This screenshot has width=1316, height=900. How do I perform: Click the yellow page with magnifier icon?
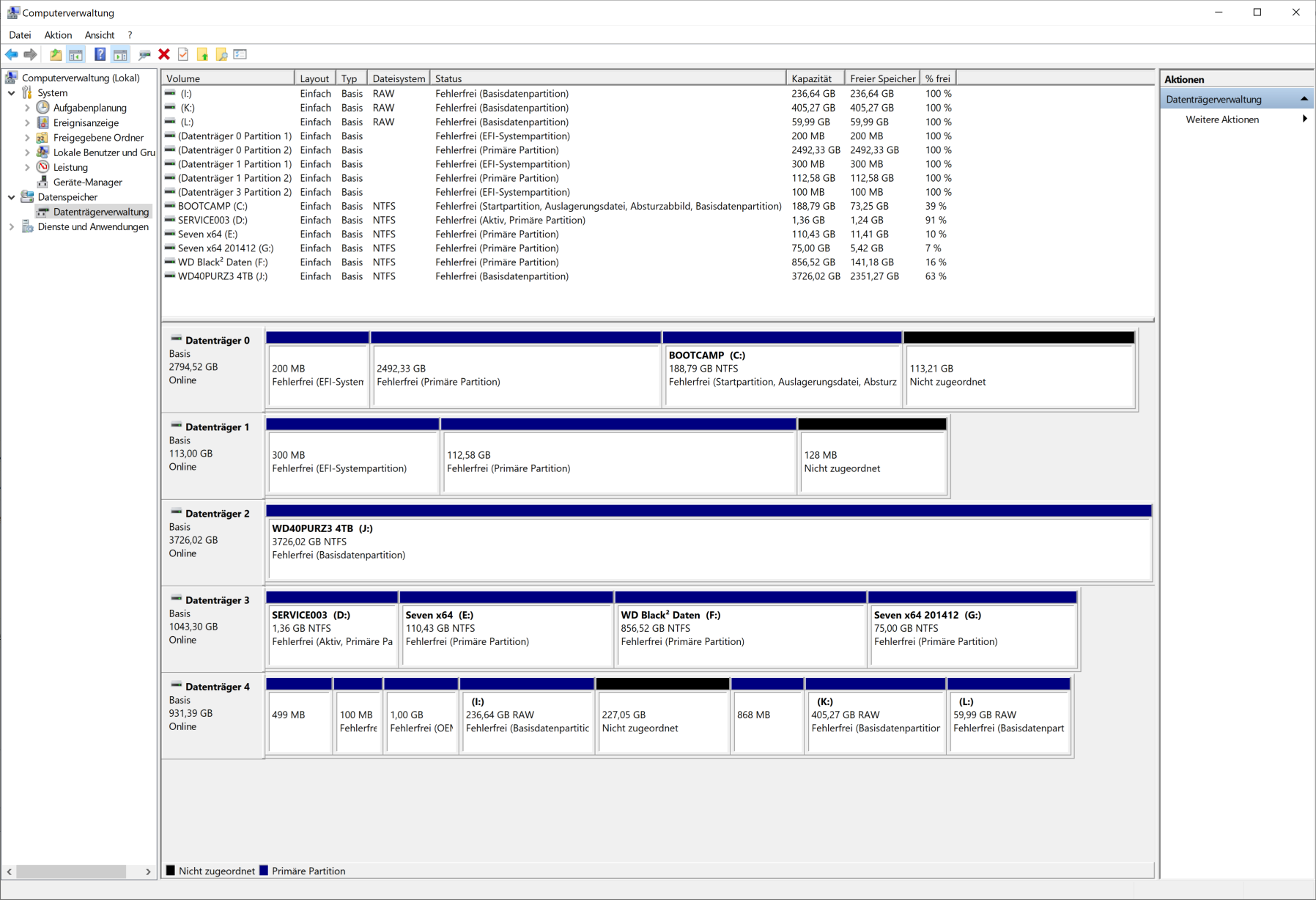point(221,54)
